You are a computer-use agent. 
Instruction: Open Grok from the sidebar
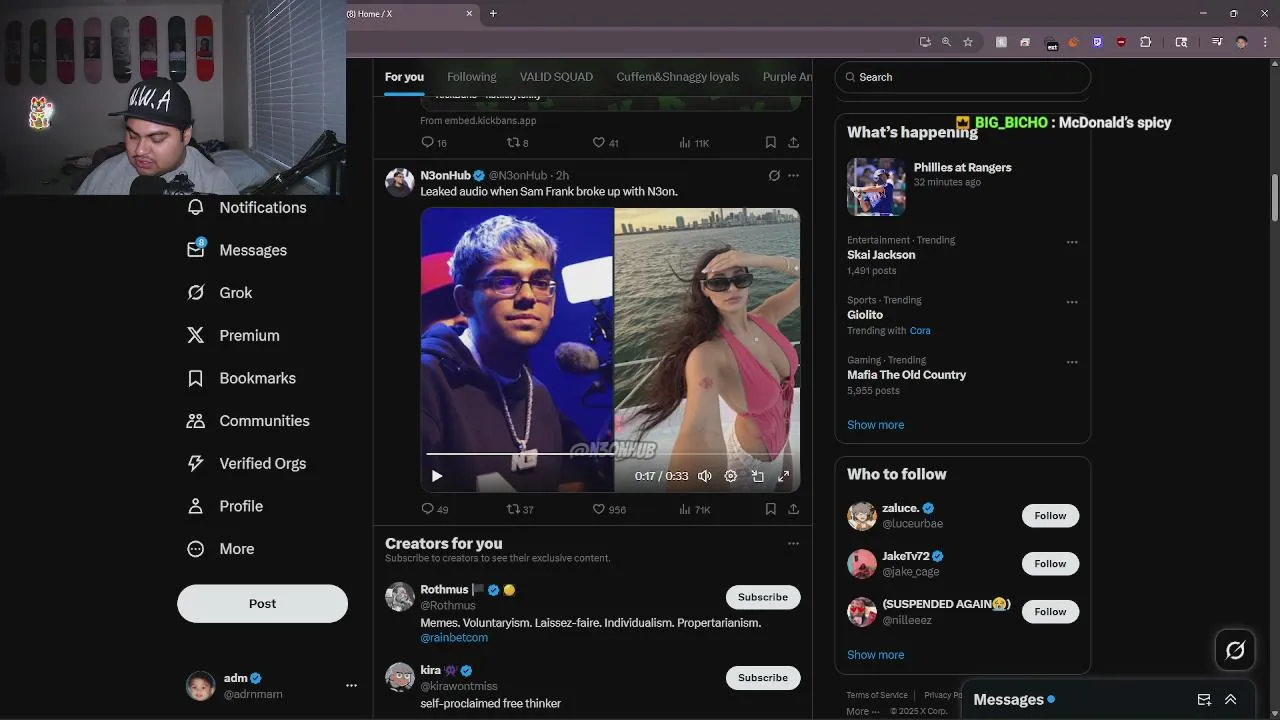coord(219,293)
